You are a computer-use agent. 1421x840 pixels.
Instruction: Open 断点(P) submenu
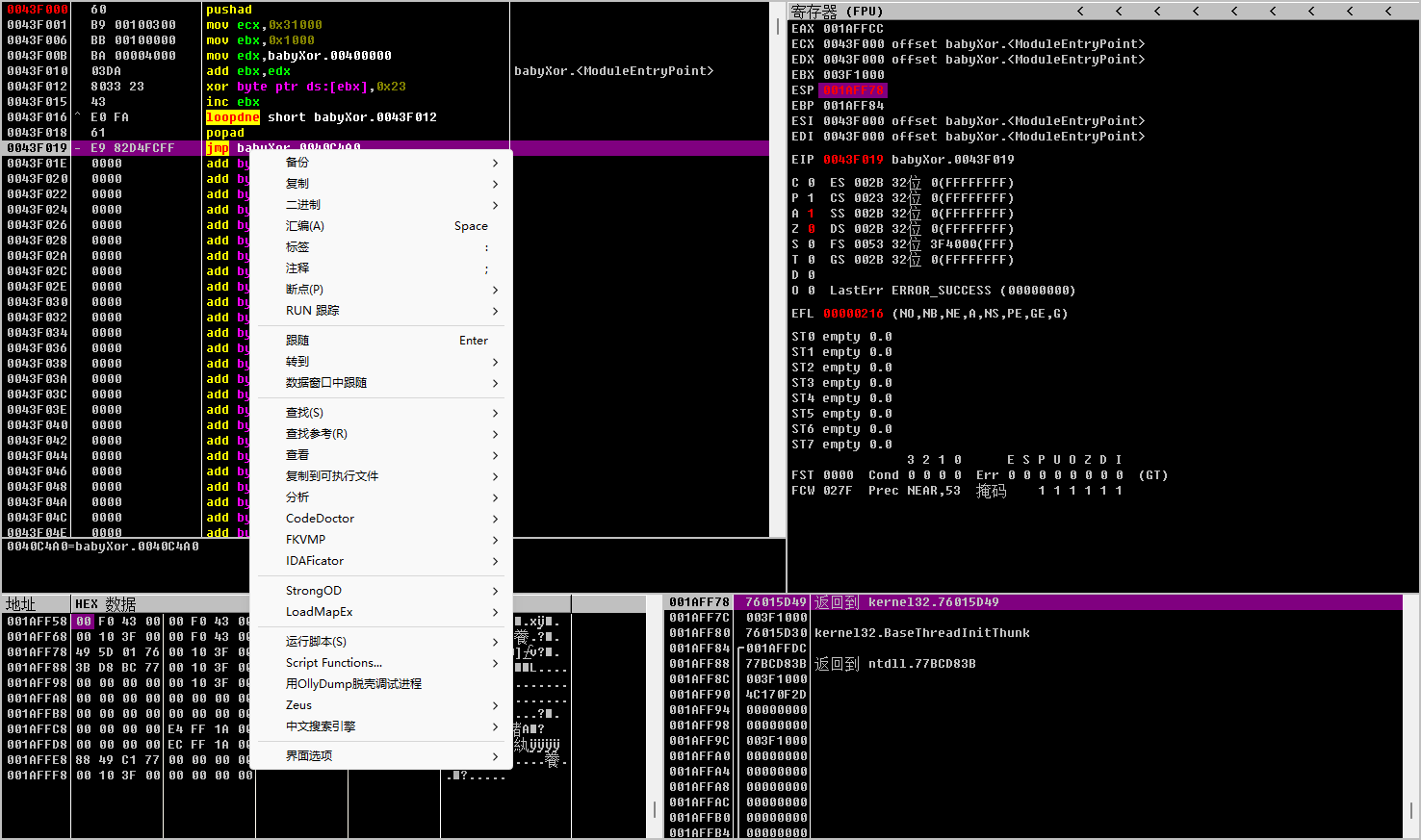[x=381, y=290]
